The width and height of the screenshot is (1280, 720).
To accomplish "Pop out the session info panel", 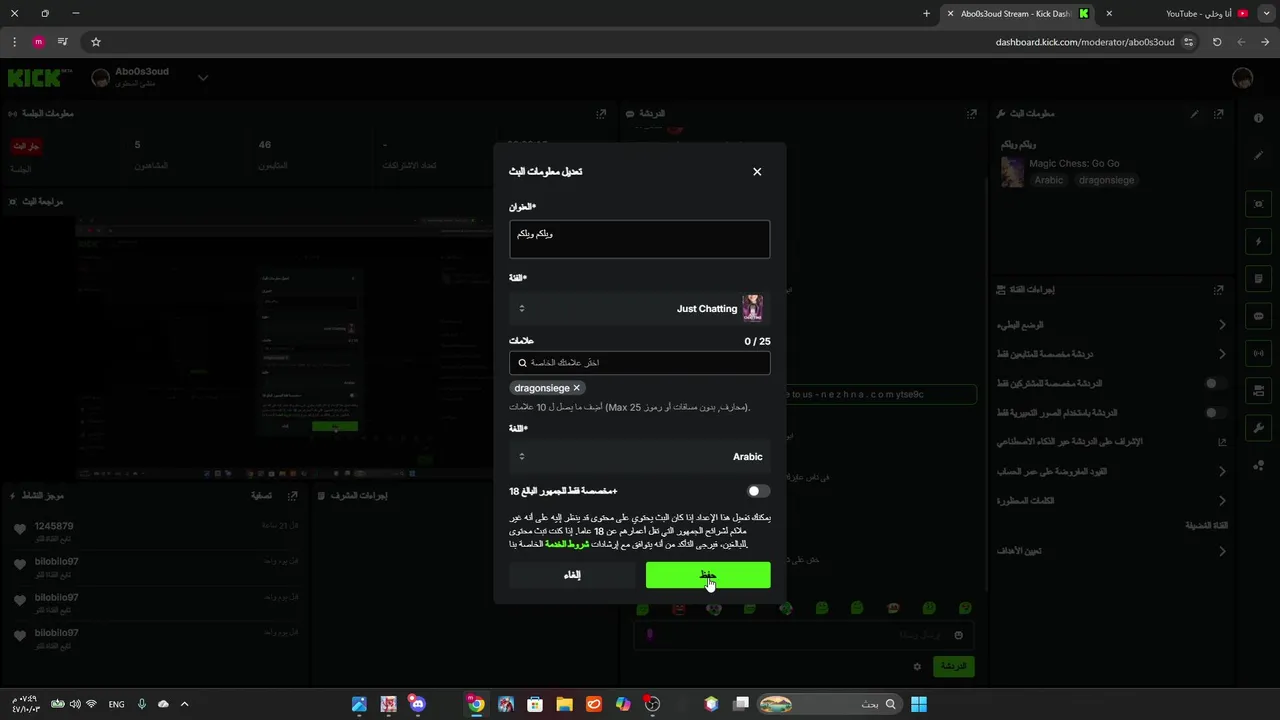I will (x=601, y=114).
